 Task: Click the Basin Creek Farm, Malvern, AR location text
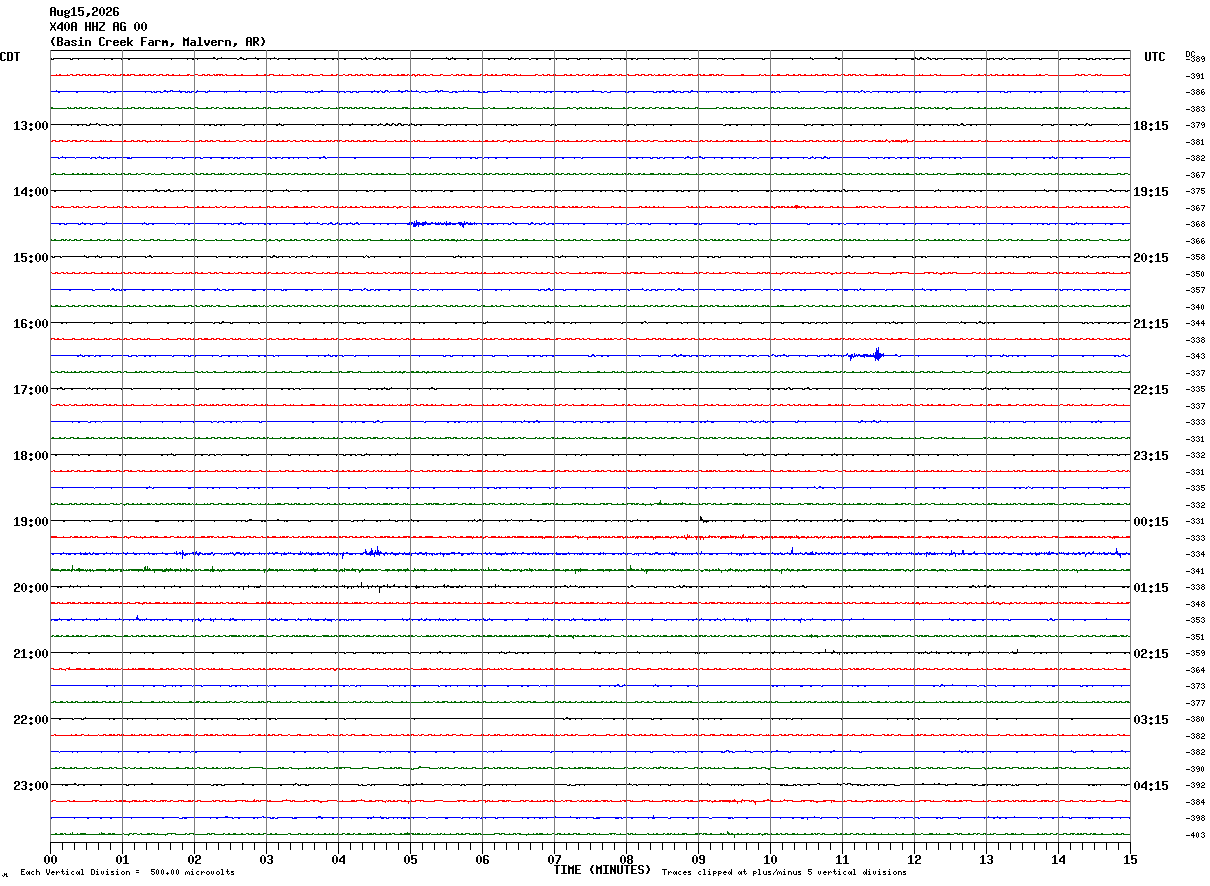coord(158,42)
